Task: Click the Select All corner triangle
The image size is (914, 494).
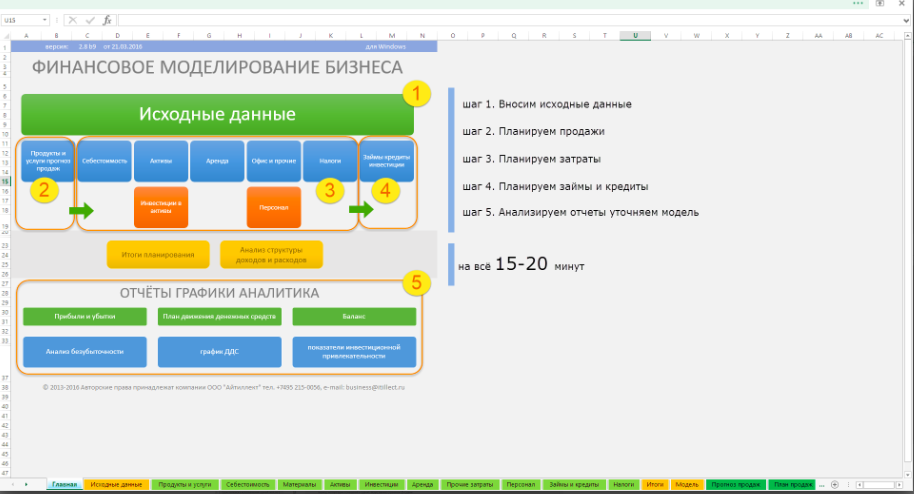Action: point(7,35)
